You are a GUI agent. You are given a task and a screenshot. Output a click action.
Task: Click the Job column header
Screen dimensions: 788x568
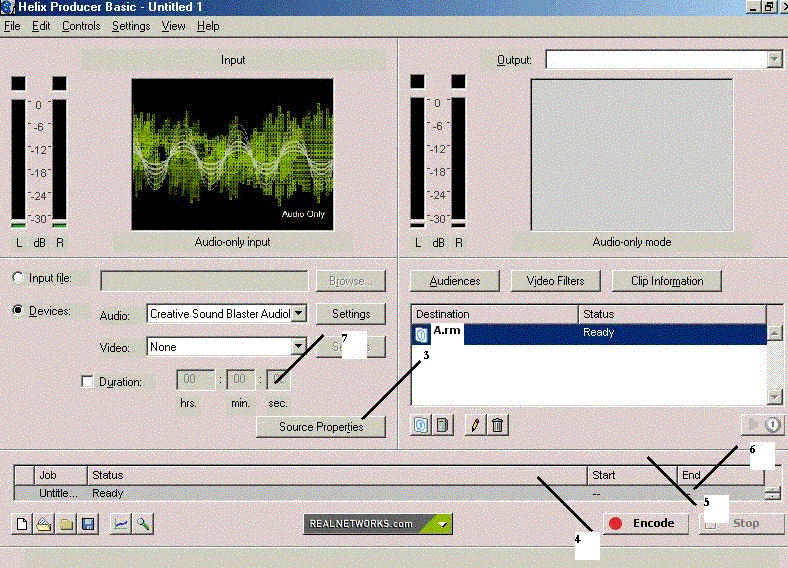[61, 475]
